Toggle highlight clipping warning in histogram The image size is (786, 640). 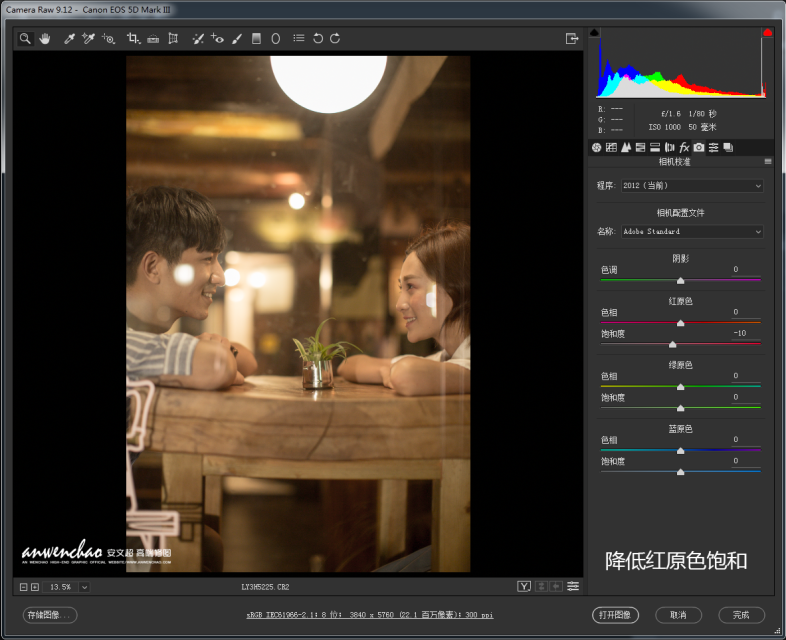767,33
